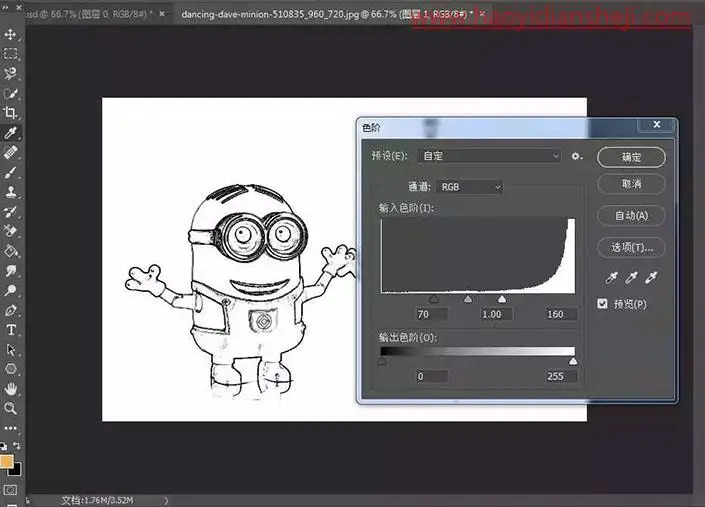Viewport: 705px width, 507px height.
Task: Select the Pen tool
Action: click(10, 310)
